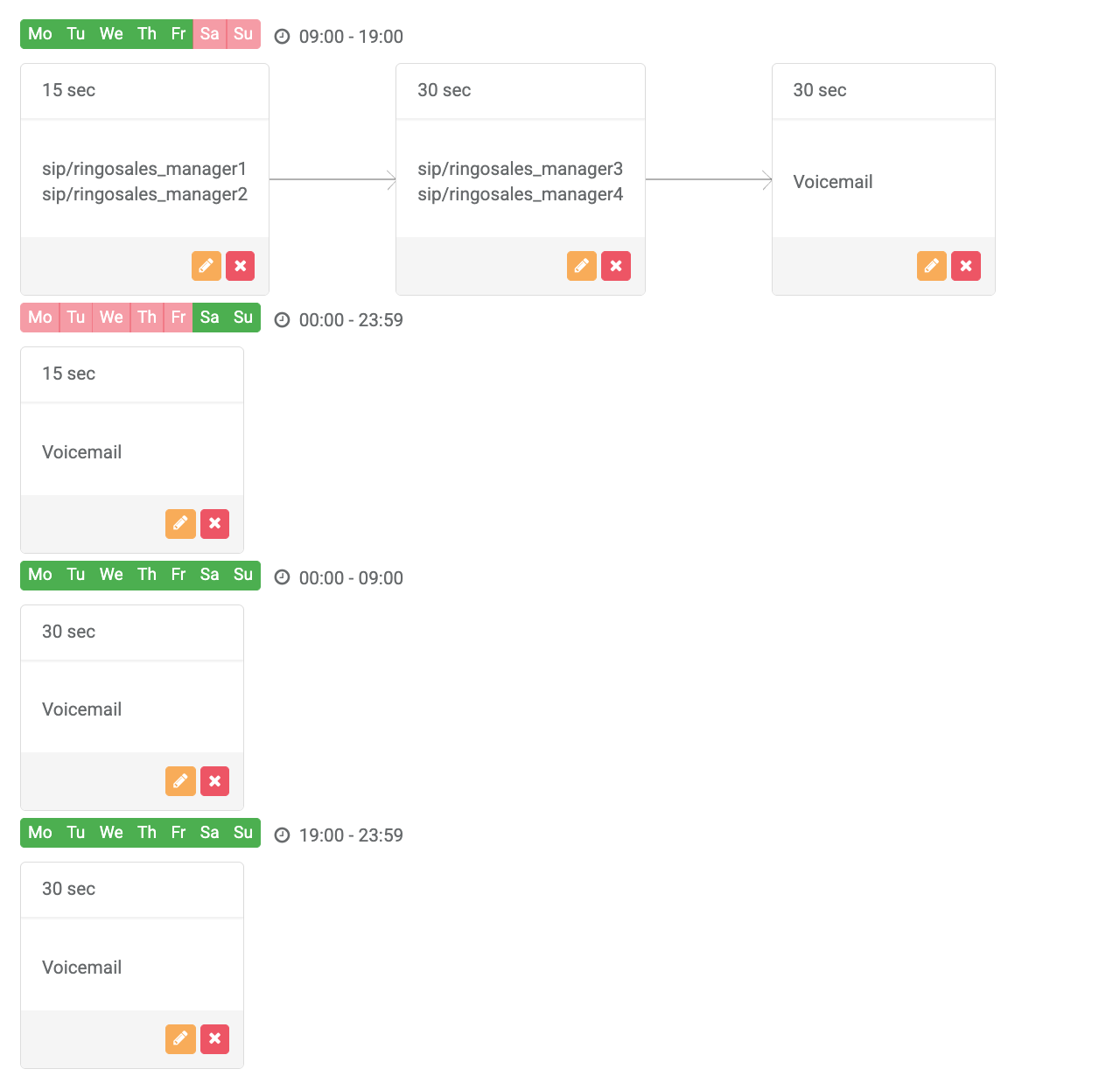This screenshot has height=1090, width=1120.
Task: Delete the weekend 15 sec Voicemail step
Action: 214,524
